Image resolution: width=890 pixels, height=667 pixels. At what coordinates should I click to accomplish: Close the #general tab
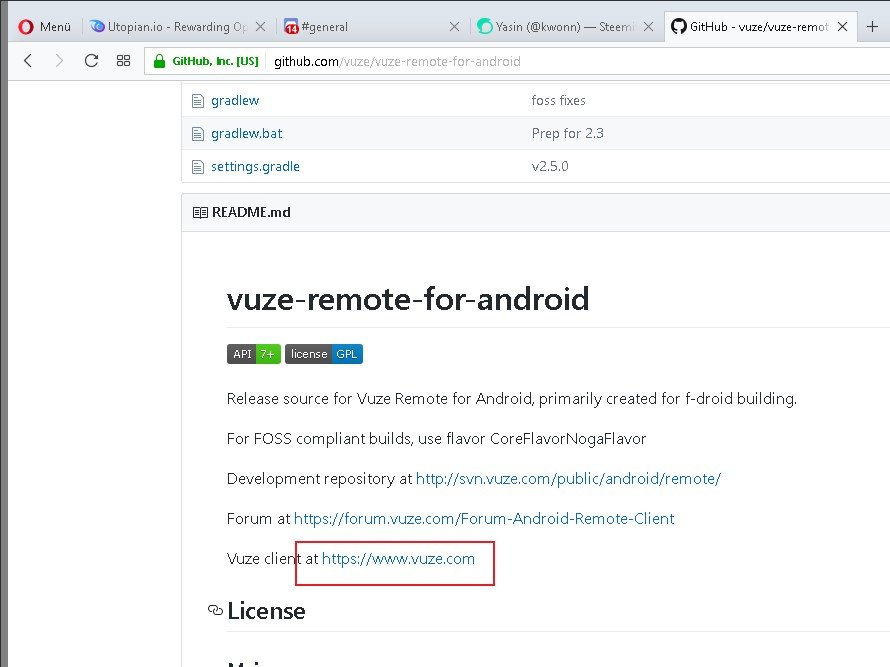coord(455,27)
